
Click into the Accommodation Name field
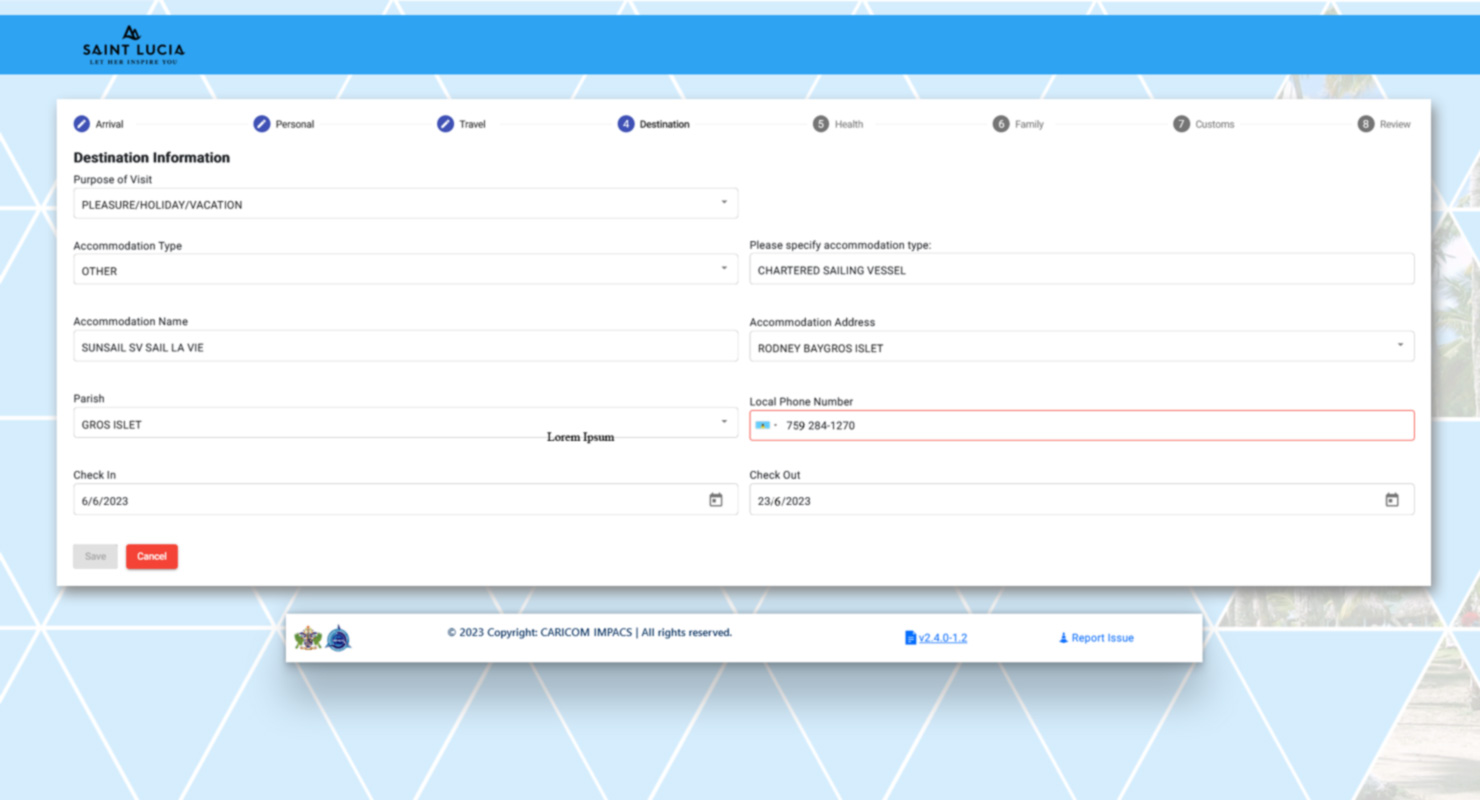pos(405,347)
